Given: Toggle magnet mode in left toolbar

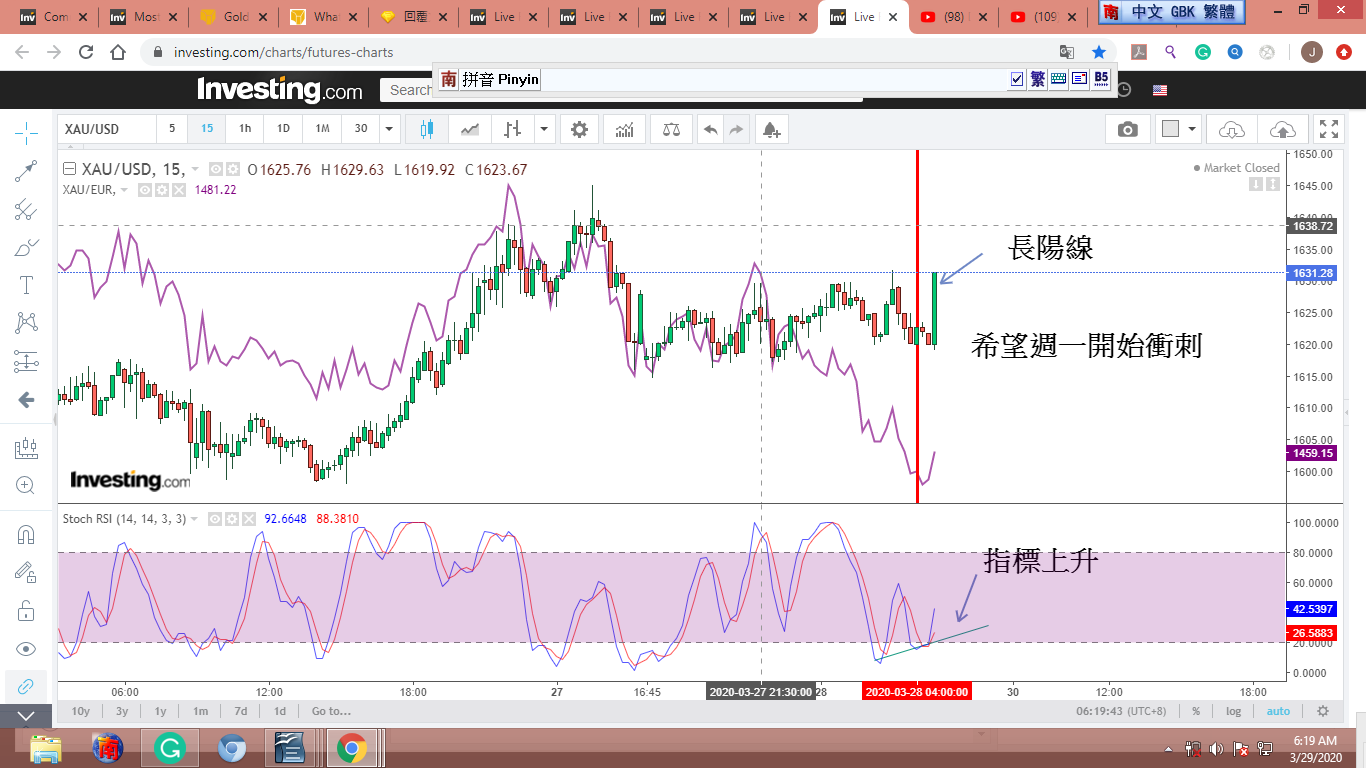Looking at the screenshot, I should click(26, 534).
